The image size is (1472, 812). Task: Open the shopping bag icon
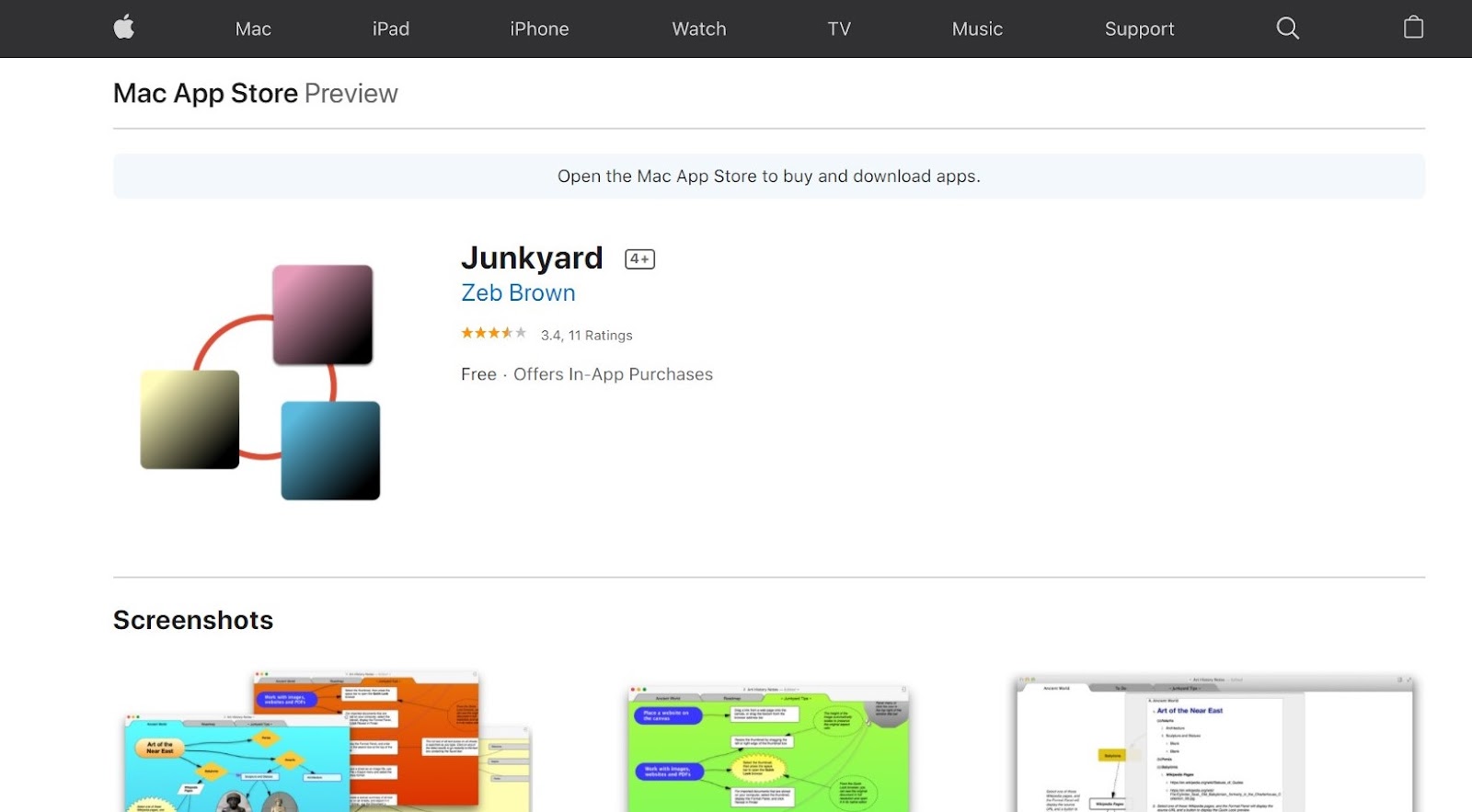point(1413,28)
